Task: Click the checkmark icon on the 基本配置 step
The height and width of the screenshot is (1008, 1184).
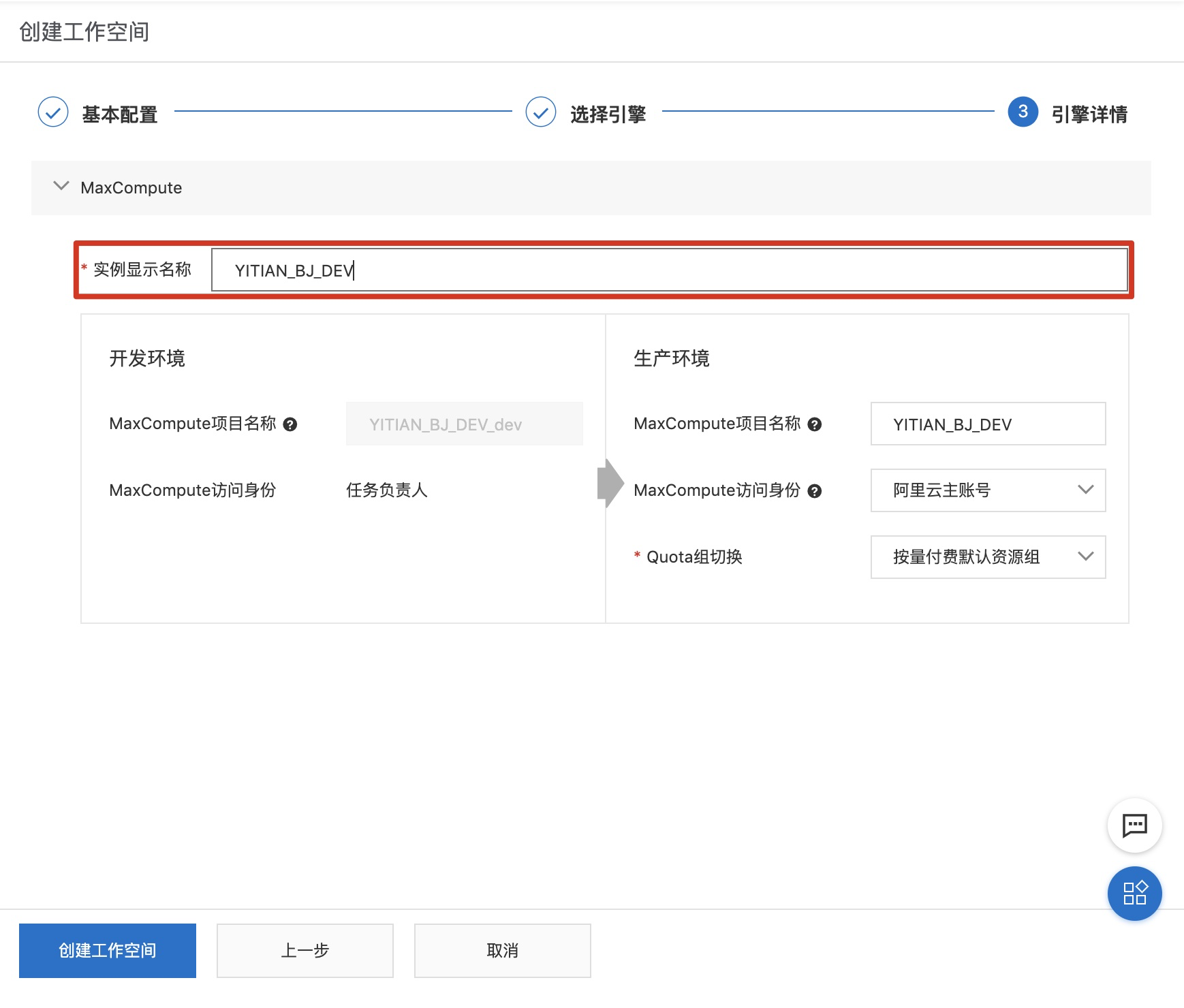Action: [52, 112]
